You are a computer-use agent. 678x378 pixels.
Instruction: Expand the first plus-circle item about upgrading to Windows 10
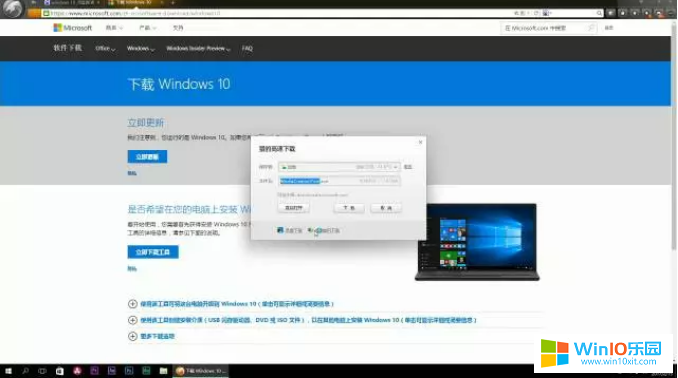click(132, 304)
